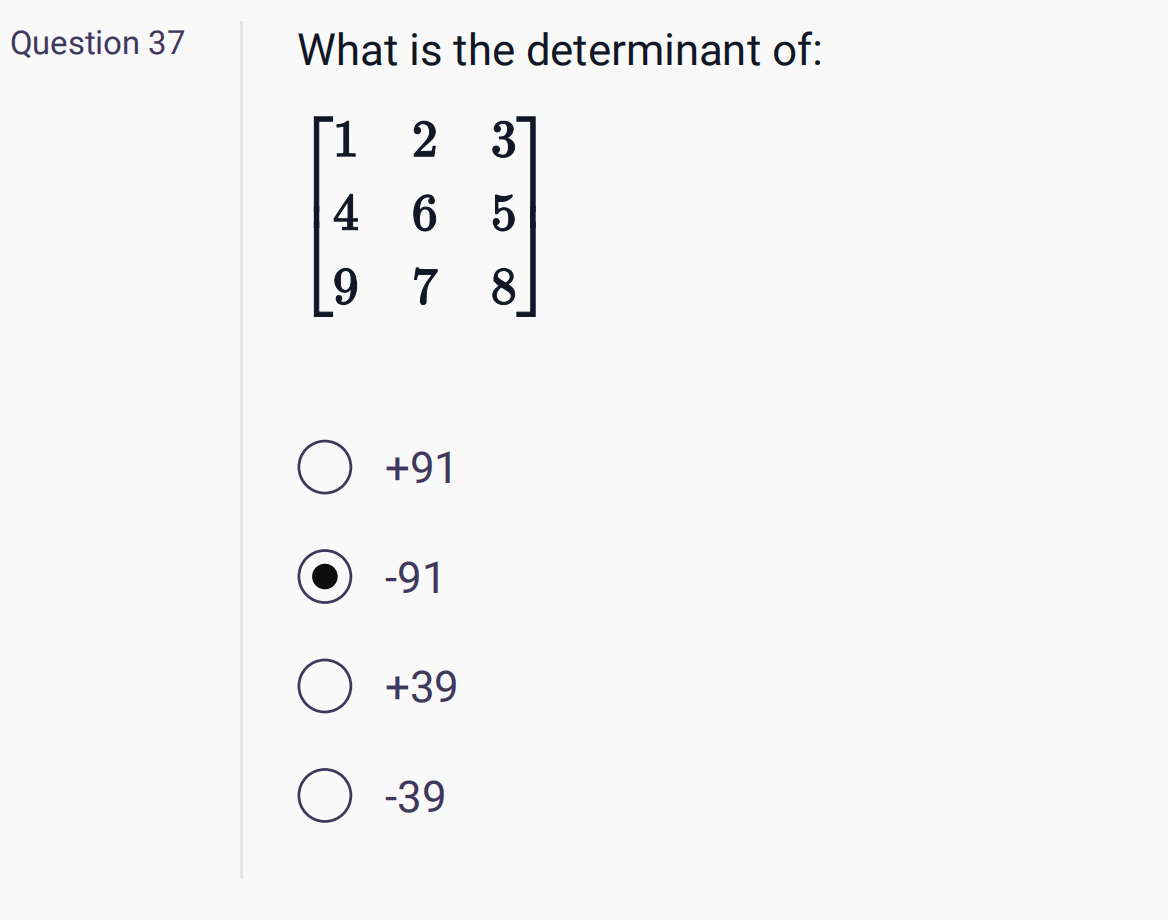The width and height of the screenshot is (1168, 920).
Task: Click the "Question 37" label
Action: pos(98,43)
